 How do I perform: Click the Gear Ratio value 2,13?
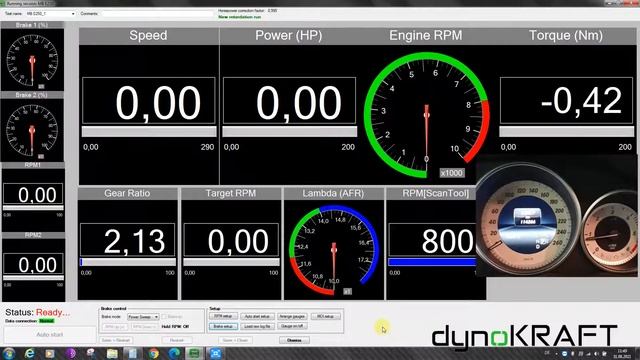(127, 240)
